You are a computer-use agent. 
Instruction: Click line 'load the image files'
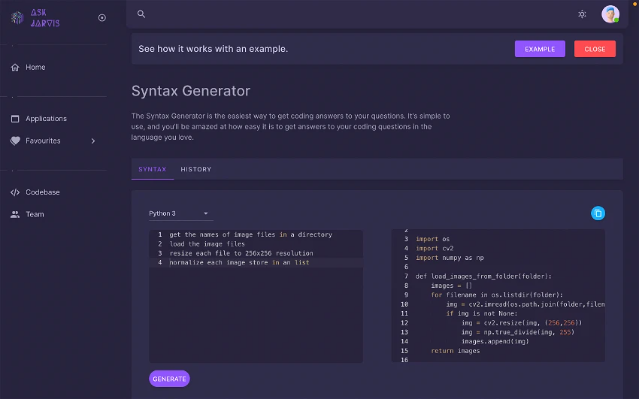point(207,244)
